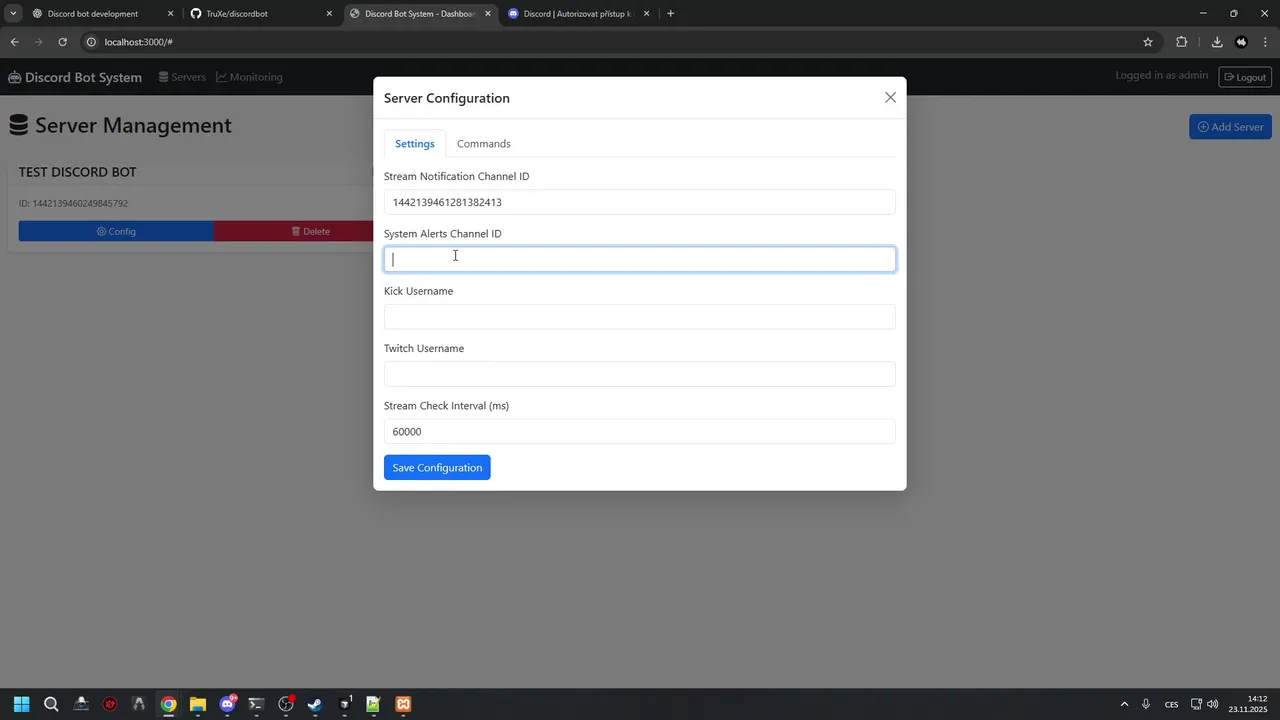
Task: Open Steam from the taskbar
Action: click(315, 704)
